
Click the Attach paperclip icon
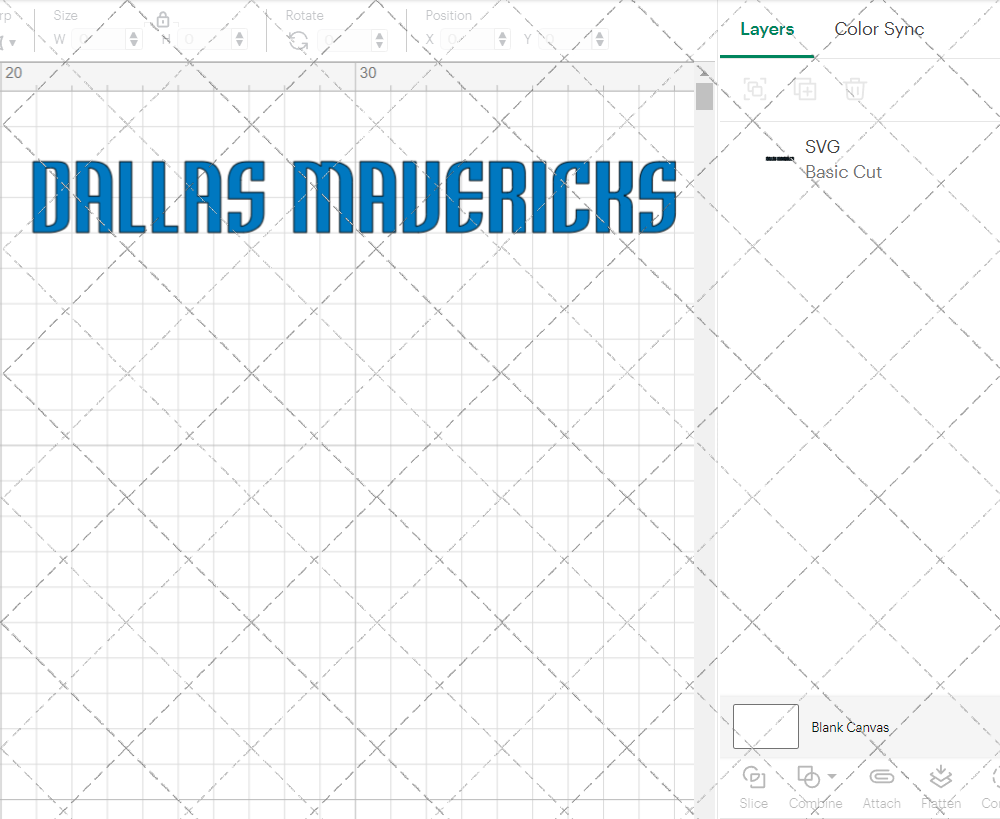pyautogui.click(x=881, y=777)
